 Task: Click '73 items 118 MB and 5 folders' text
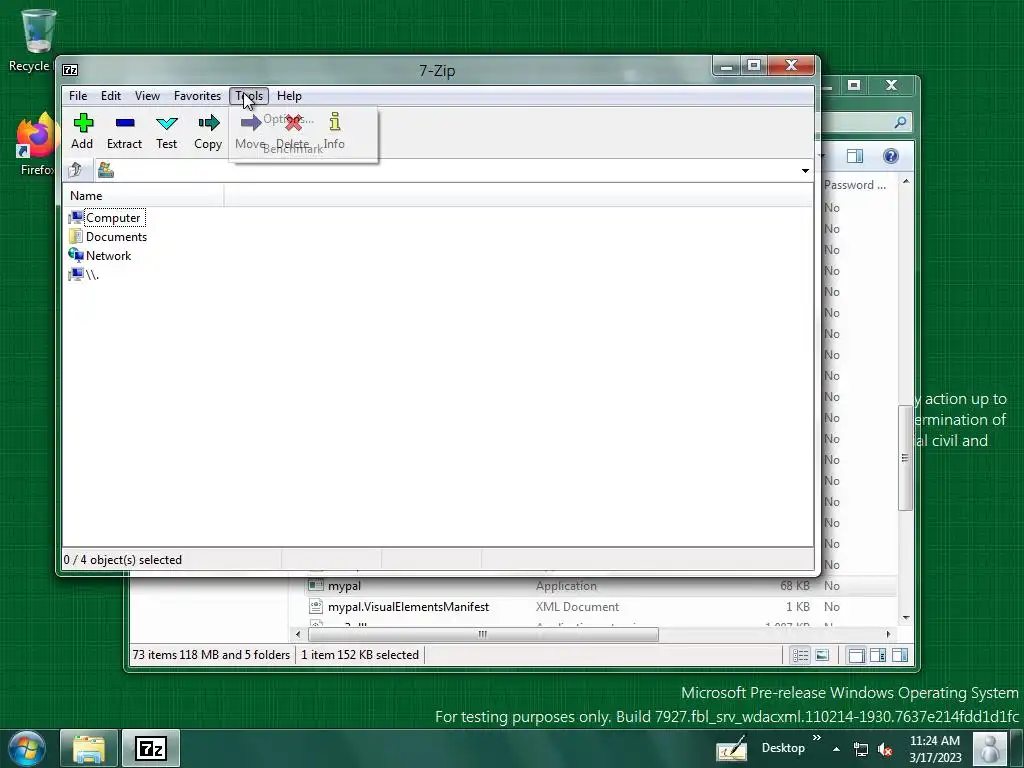211,655
